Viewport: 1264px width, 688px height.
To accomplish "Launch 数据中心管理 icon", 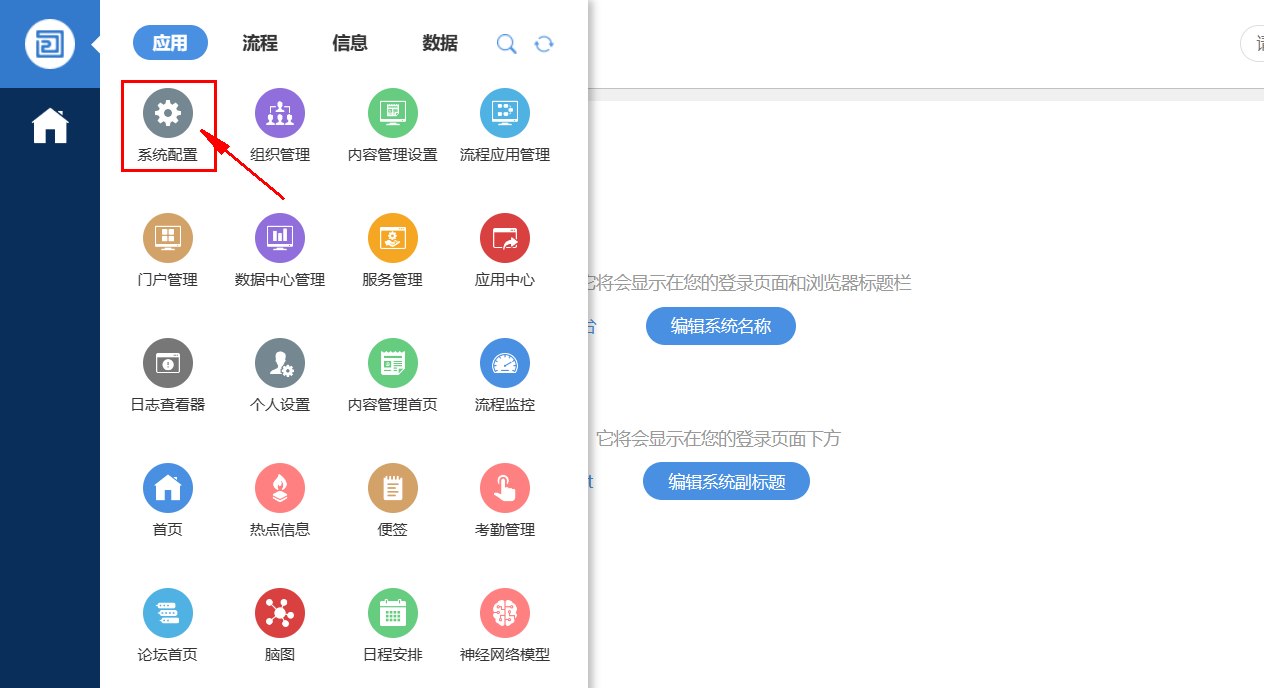I will [280, 238].
